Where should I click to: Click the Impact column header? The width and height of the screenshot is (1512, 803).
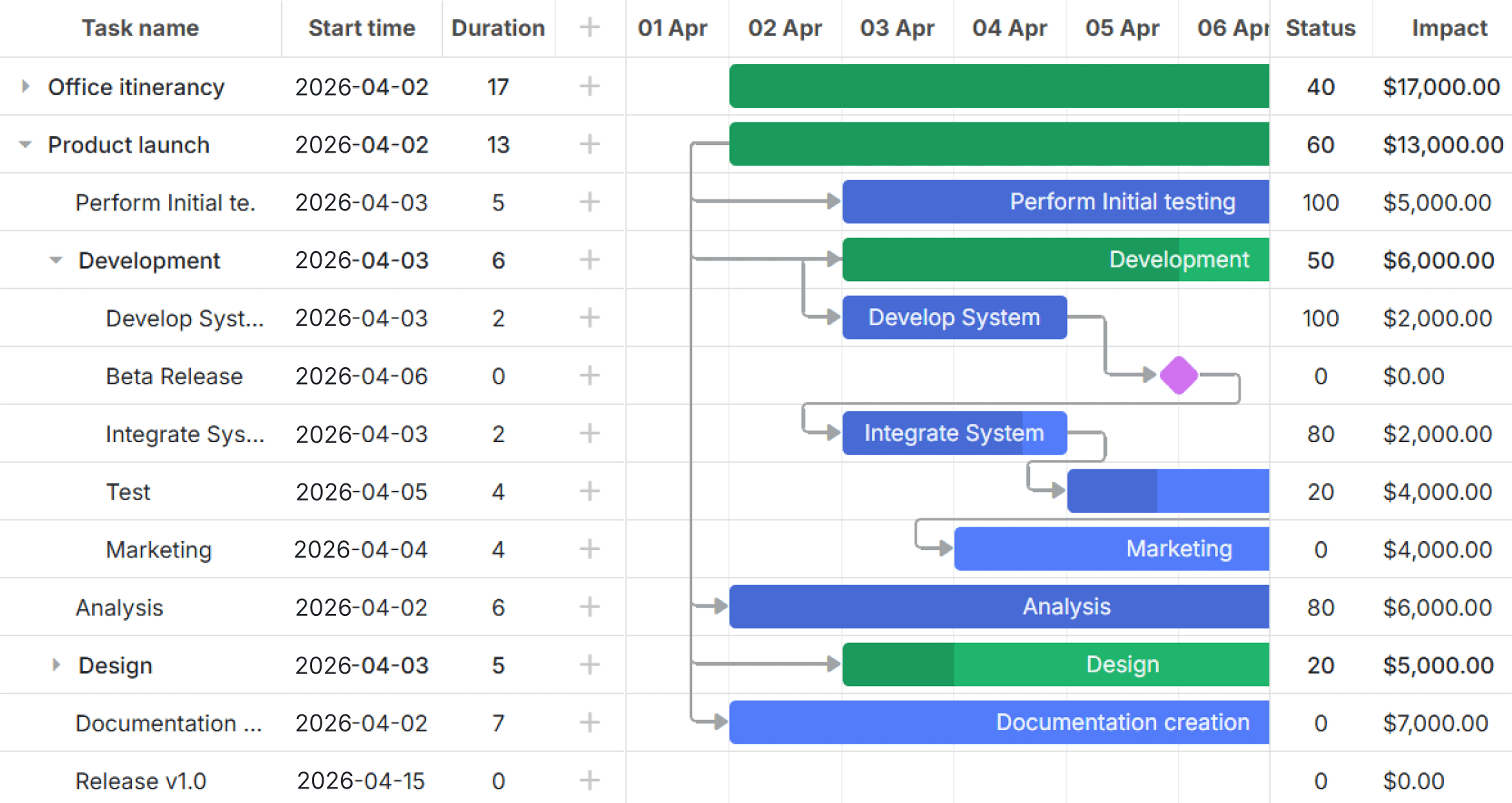(x=1449, y=28)
